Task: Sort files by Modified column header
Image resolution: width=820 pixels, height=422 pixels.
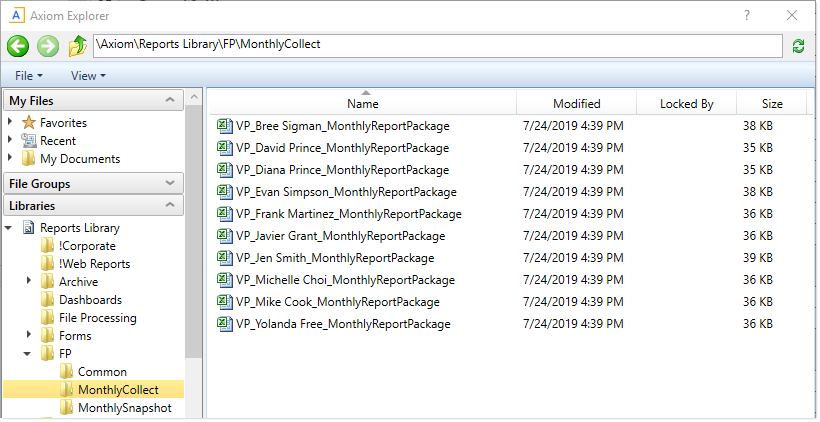Action: coord(576,104)
